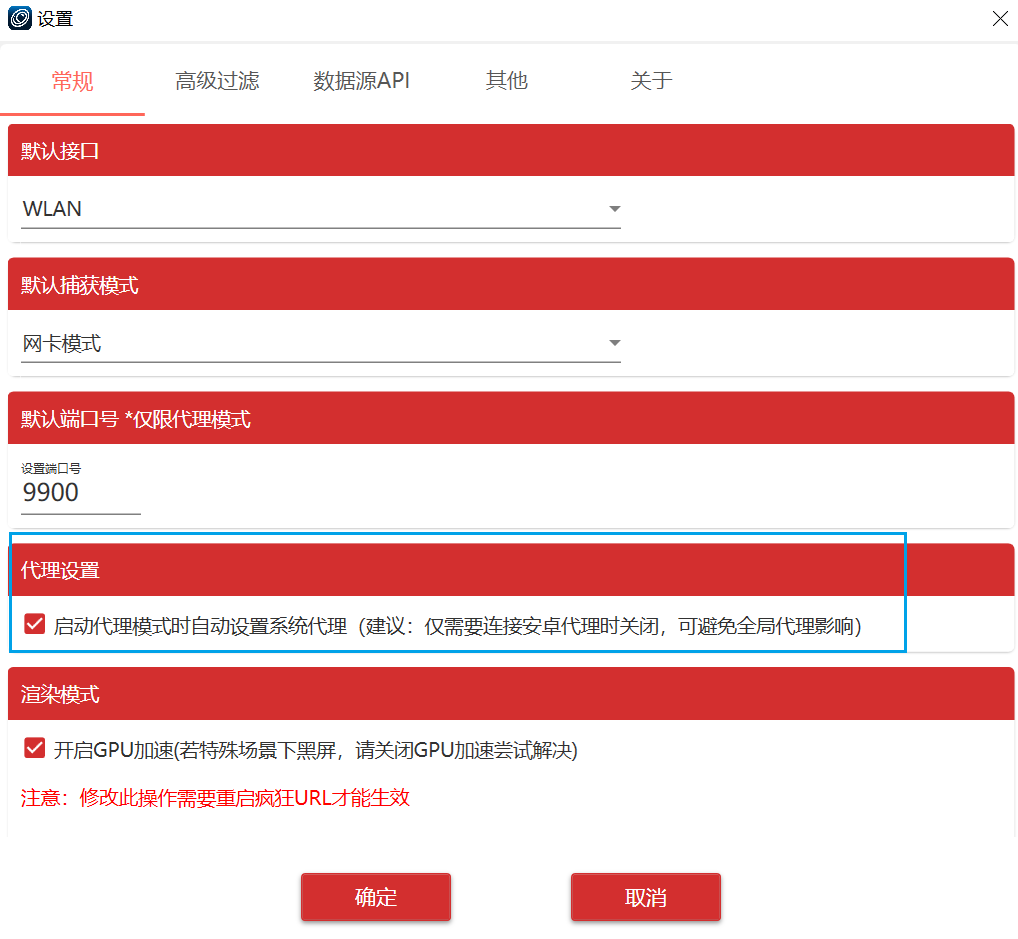
Task: Click the 确定 button to confirm
Action: pyautogui.click(x=375, y=897)
